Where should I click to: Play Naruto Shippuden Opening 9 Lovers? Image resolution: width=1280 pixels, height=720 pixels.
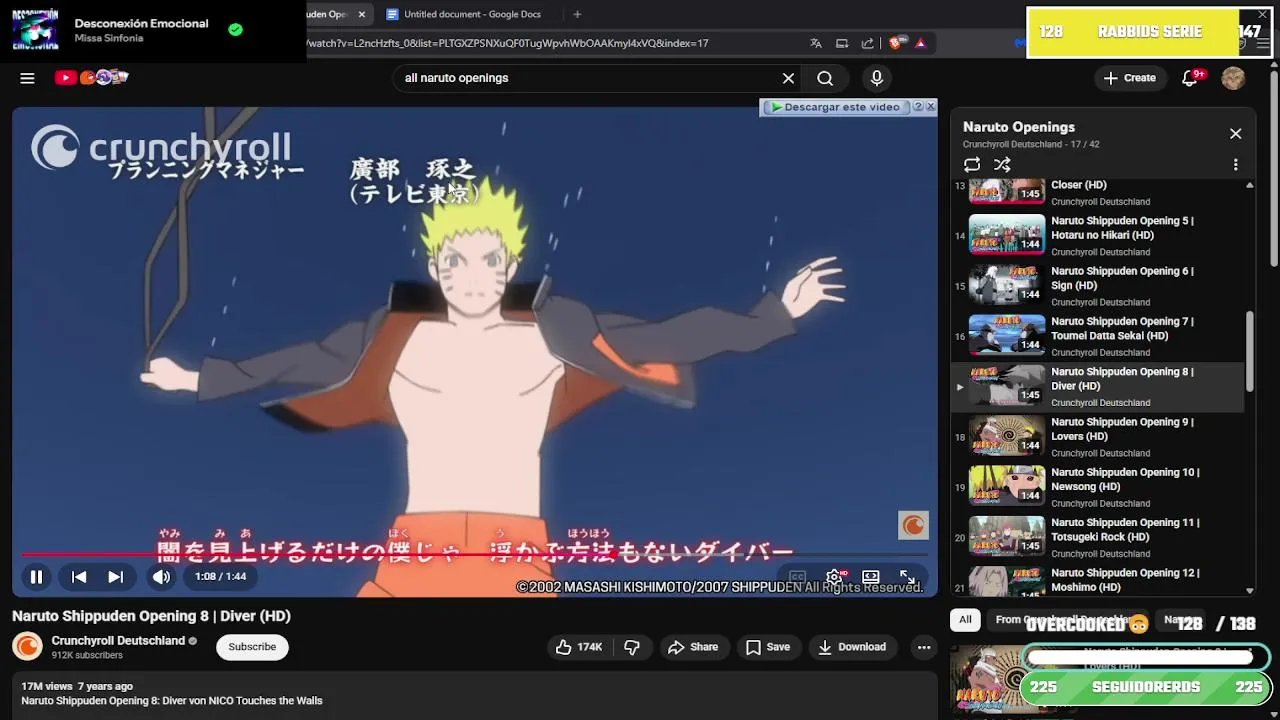(1100, 437)
